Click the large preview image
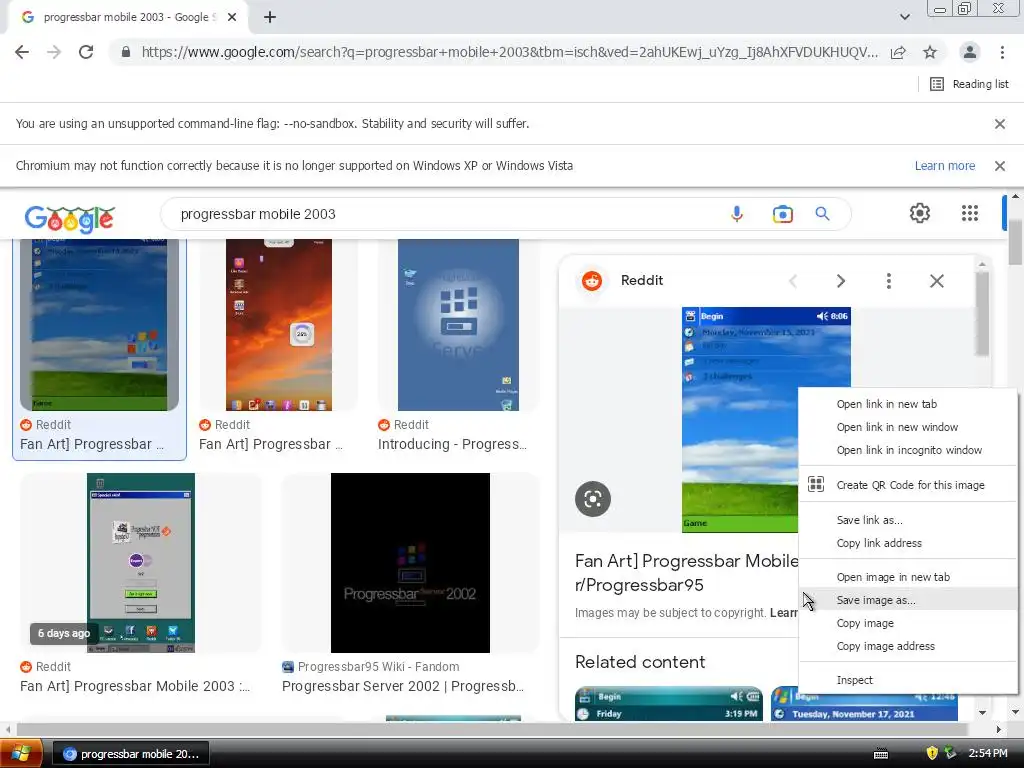 click(x=739, y=420)
